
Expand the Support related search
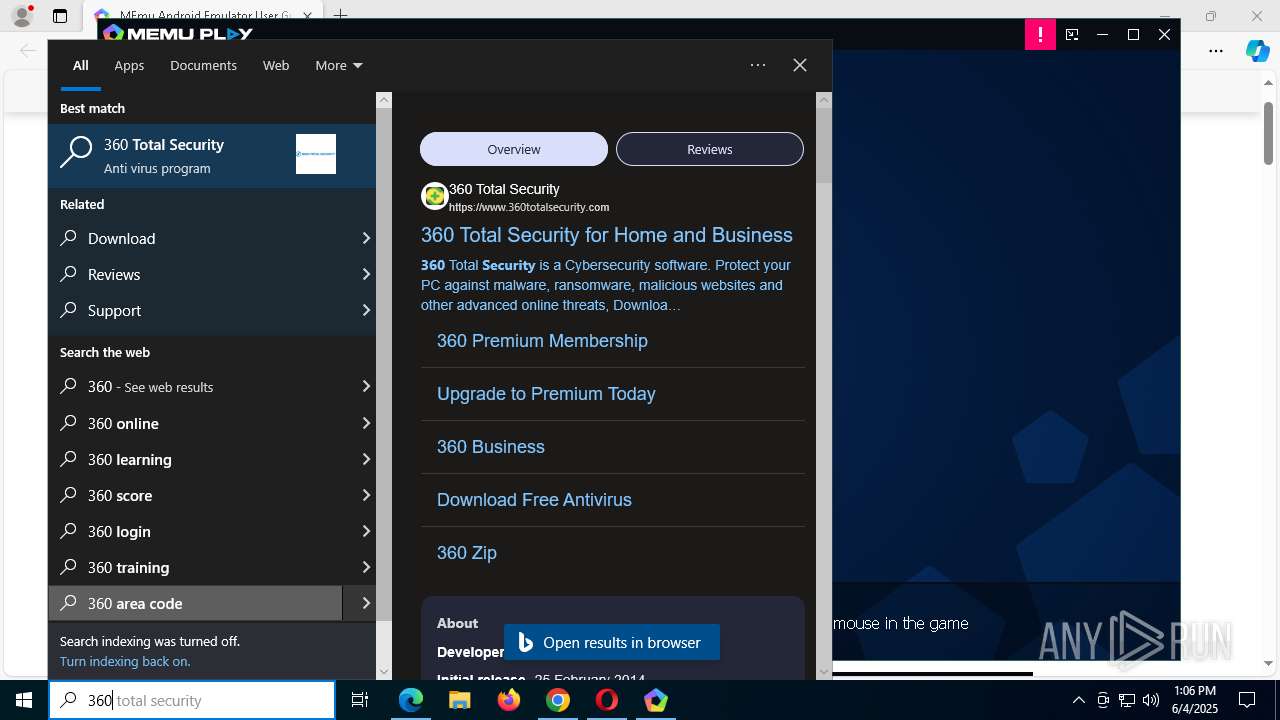click(366, 310)
